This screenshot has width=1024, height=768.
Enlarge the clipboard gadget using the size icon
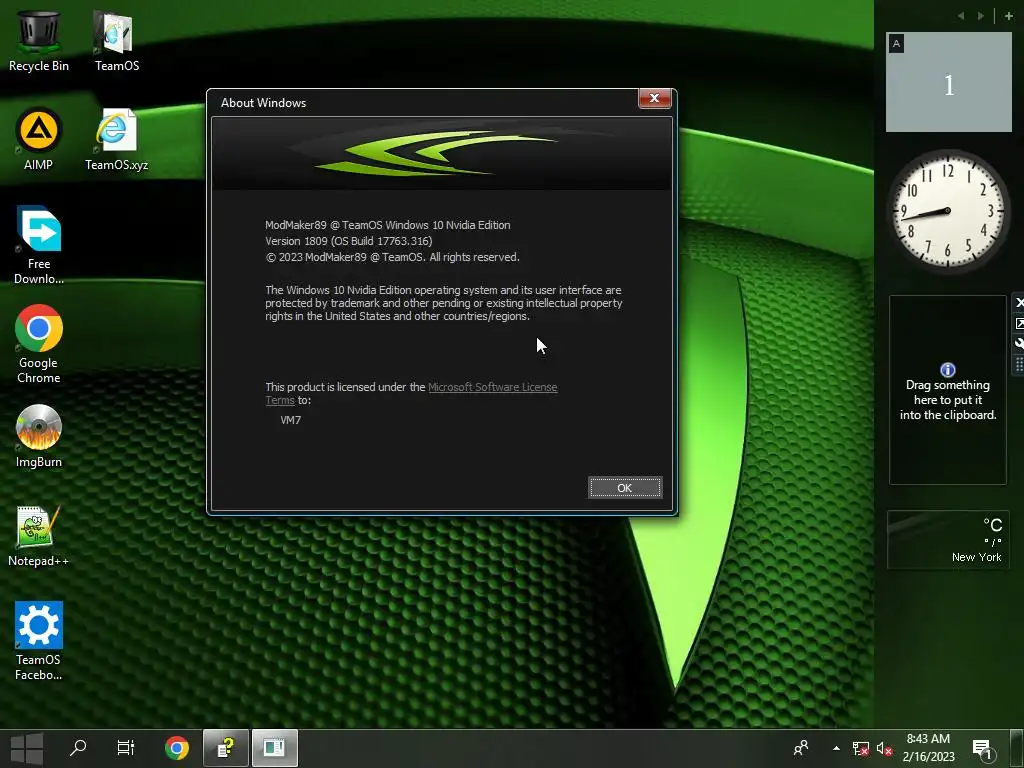(1019, 323)
